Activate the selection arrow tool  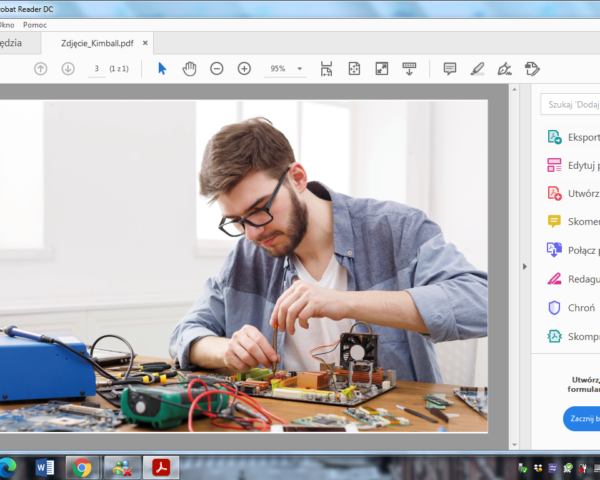pyautogui.click(x=162, y=69)
